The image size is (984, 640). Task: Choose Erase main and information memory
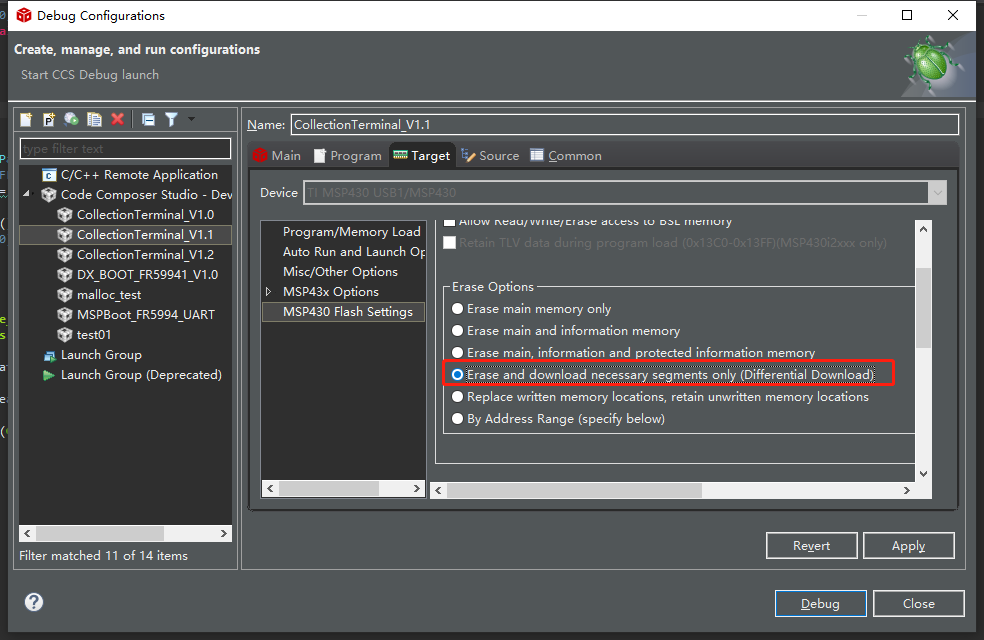click(x=457, y=331)
